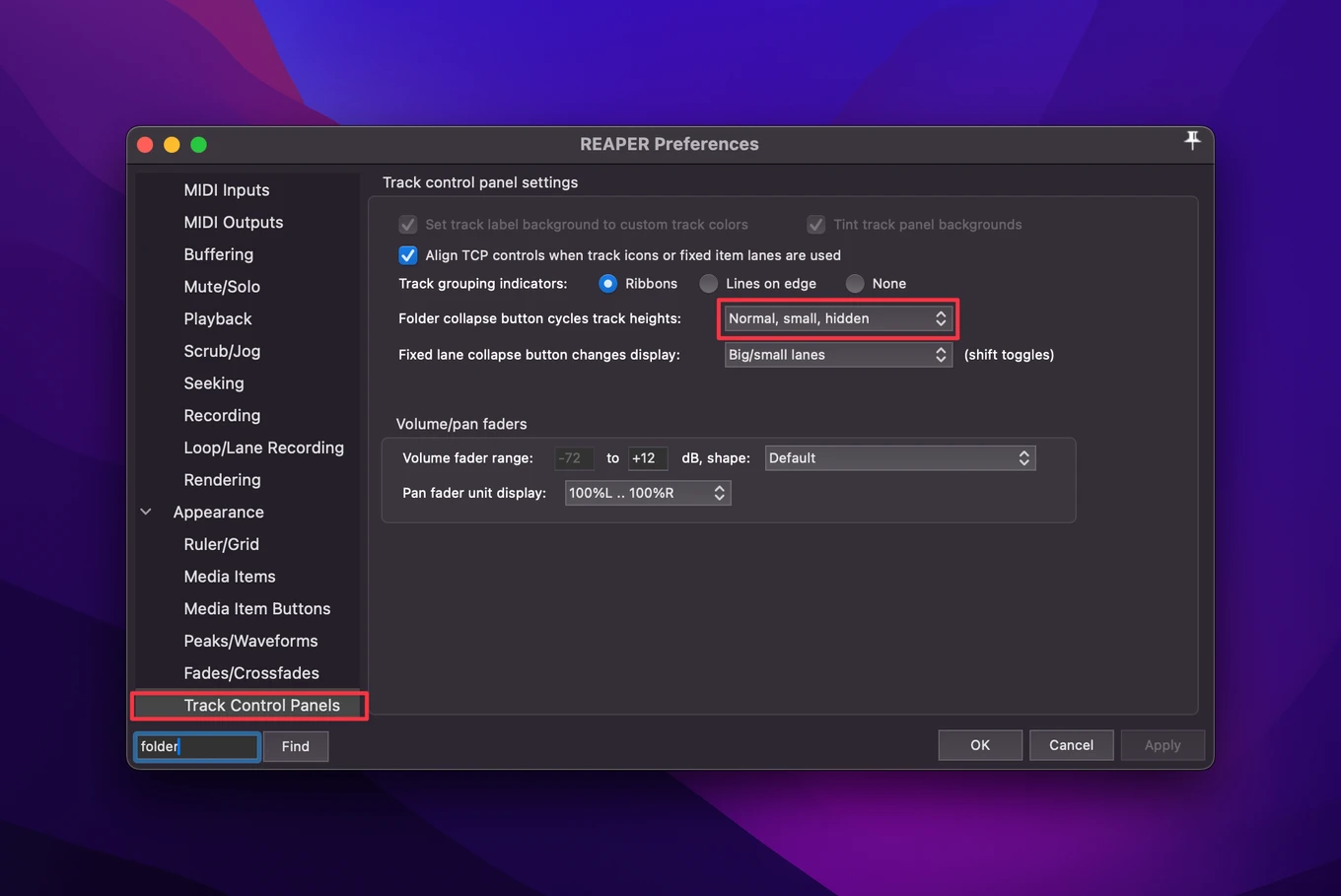1341x896 pixels.
Task: Select Rendering preferences page
Action: (x=222, y=480)
